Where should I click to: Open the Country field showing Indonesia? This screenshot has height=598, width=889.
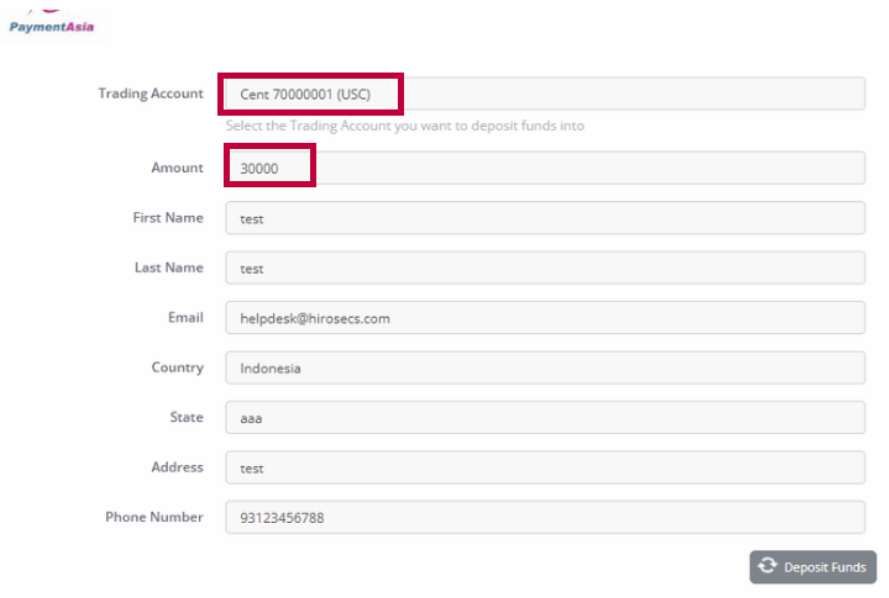[544, 368]
